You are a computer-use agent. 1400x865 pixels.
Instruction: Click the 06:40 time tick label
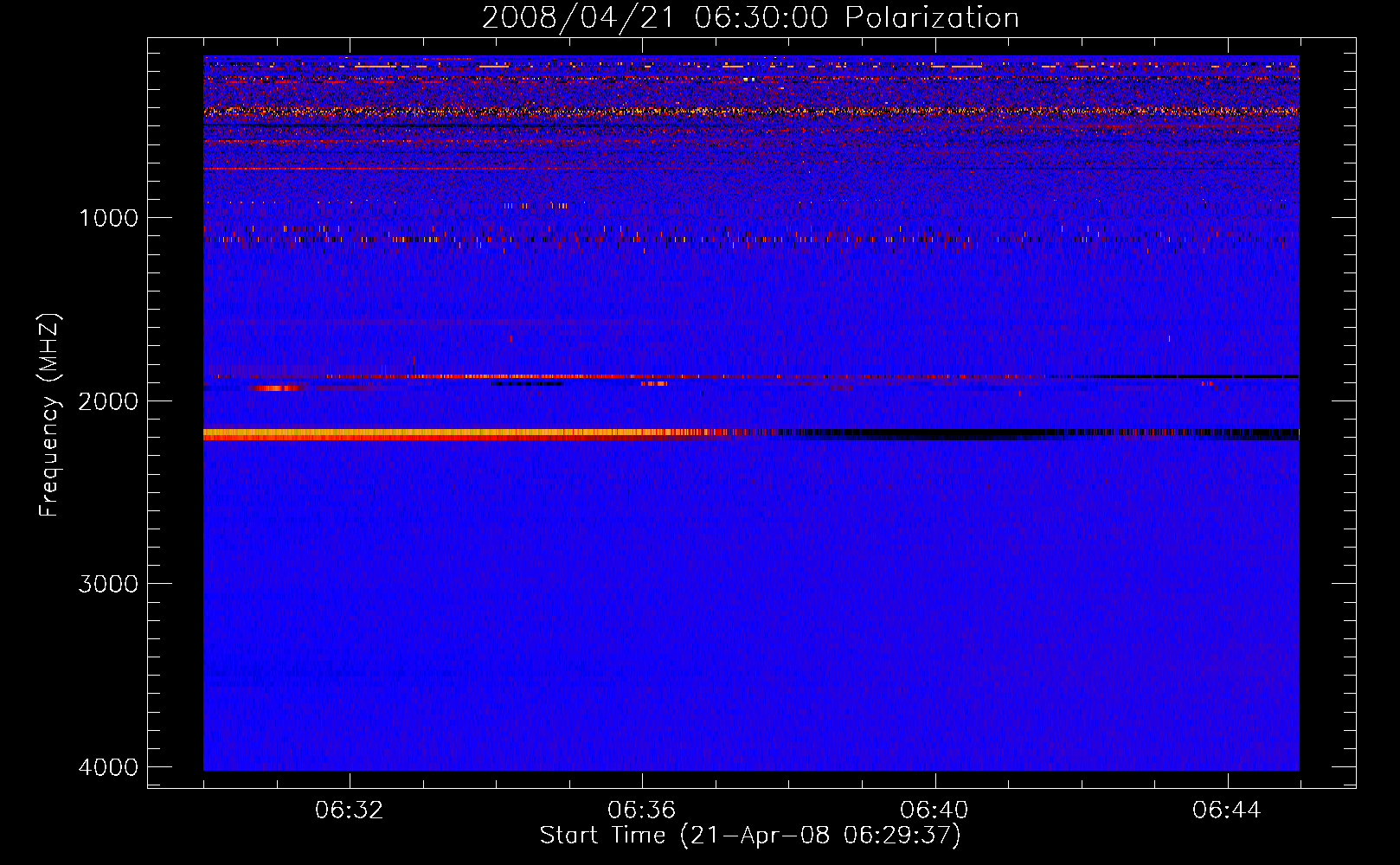click(934, 811)
